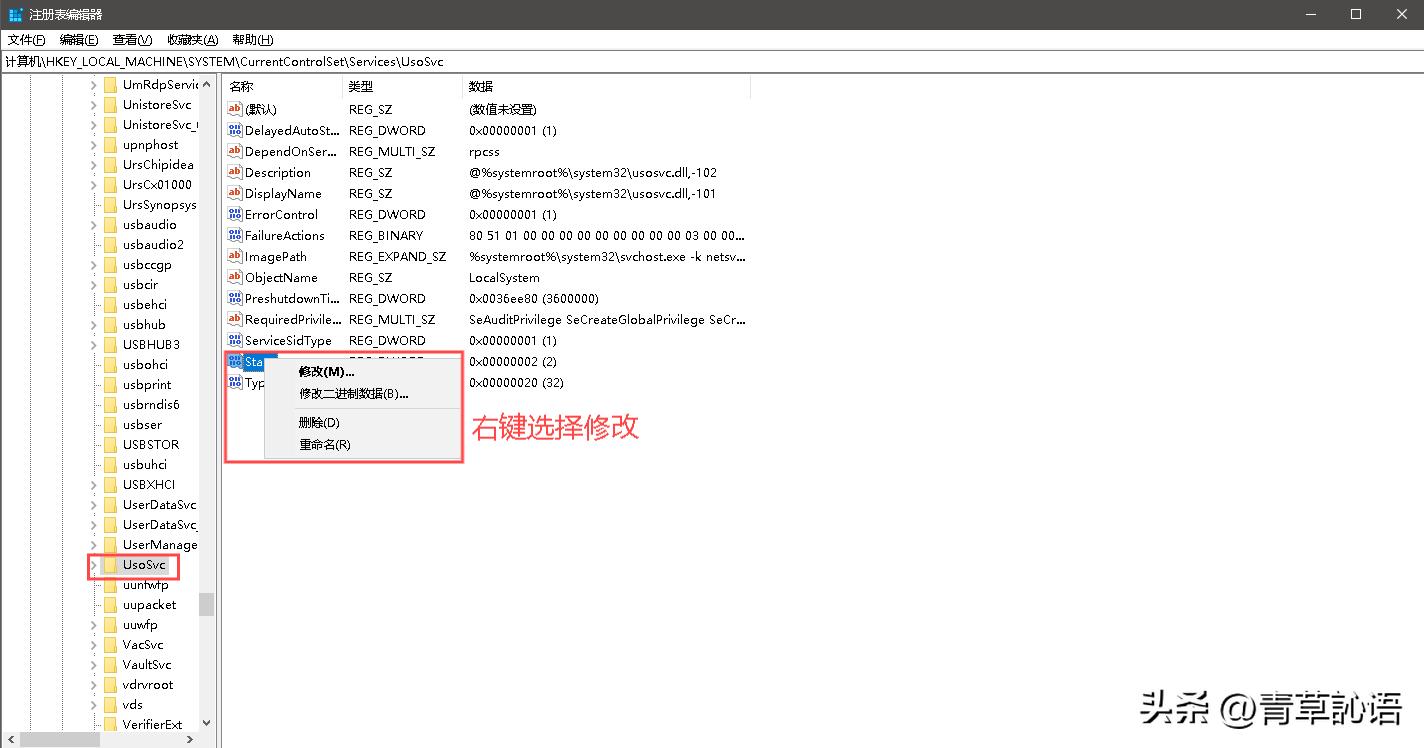Click the ImagePath string value icon
Screen dimensions: 1424x748
[235, 257]
